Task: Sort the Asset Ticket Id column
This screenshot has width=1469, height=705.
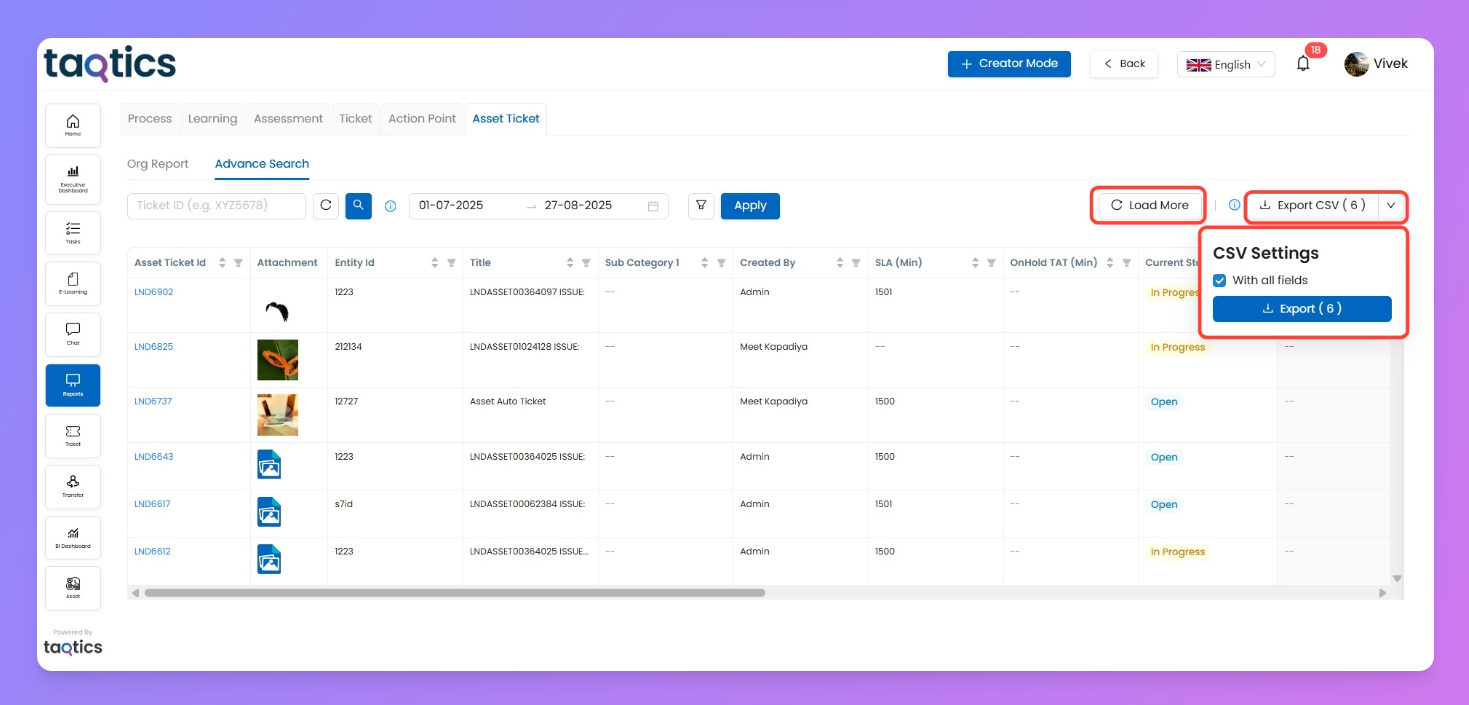Action: [x=222, y=263]
